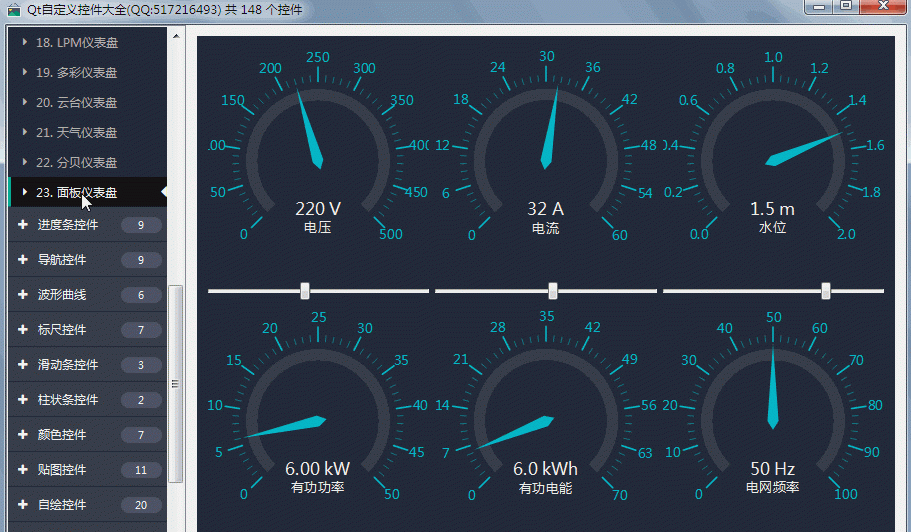
Task: Click the 6.00 kW power gauge value
Action: 318,469
